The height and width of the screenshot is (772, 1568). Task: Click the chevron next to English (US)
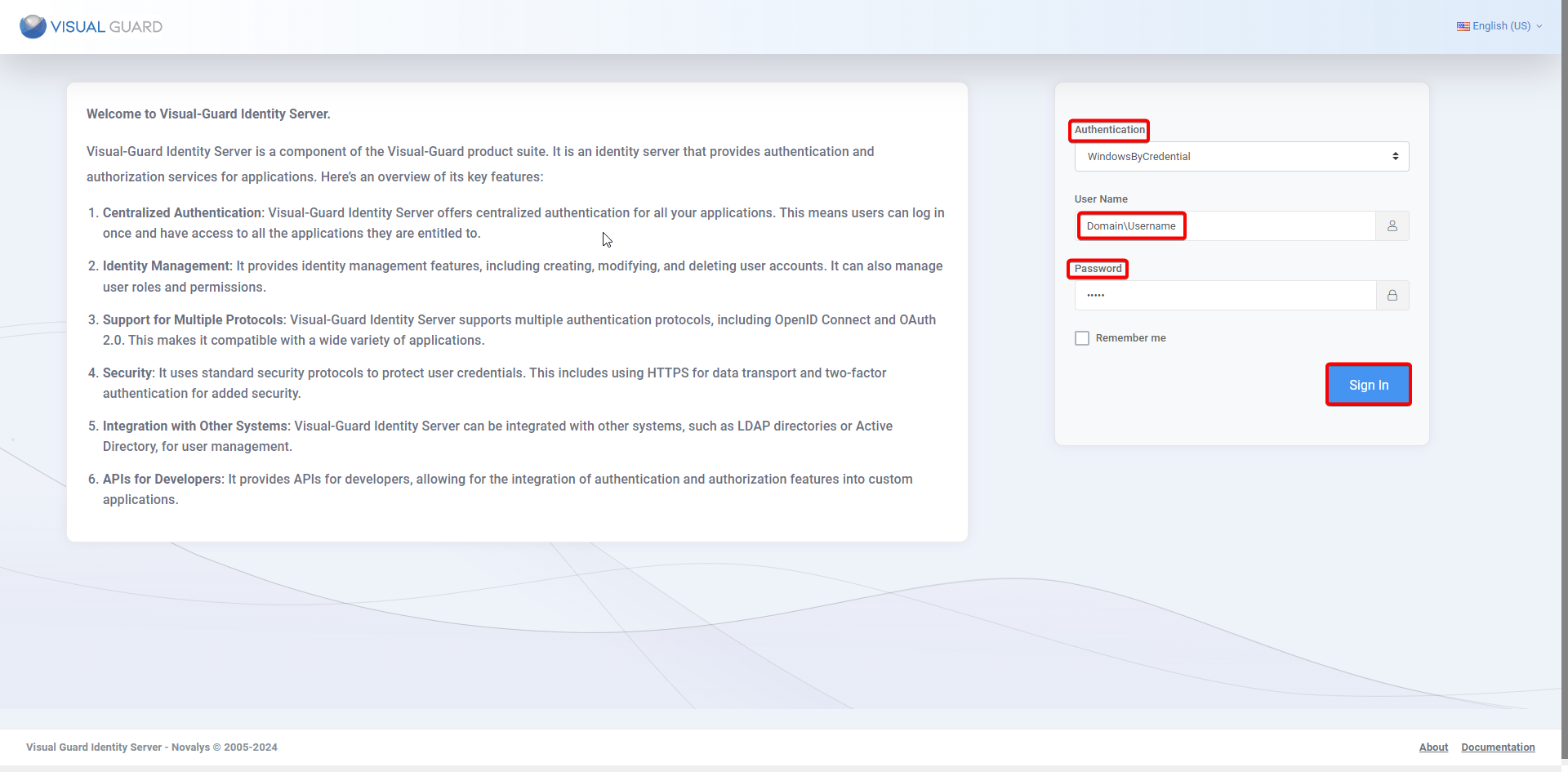coord(1541,25)
